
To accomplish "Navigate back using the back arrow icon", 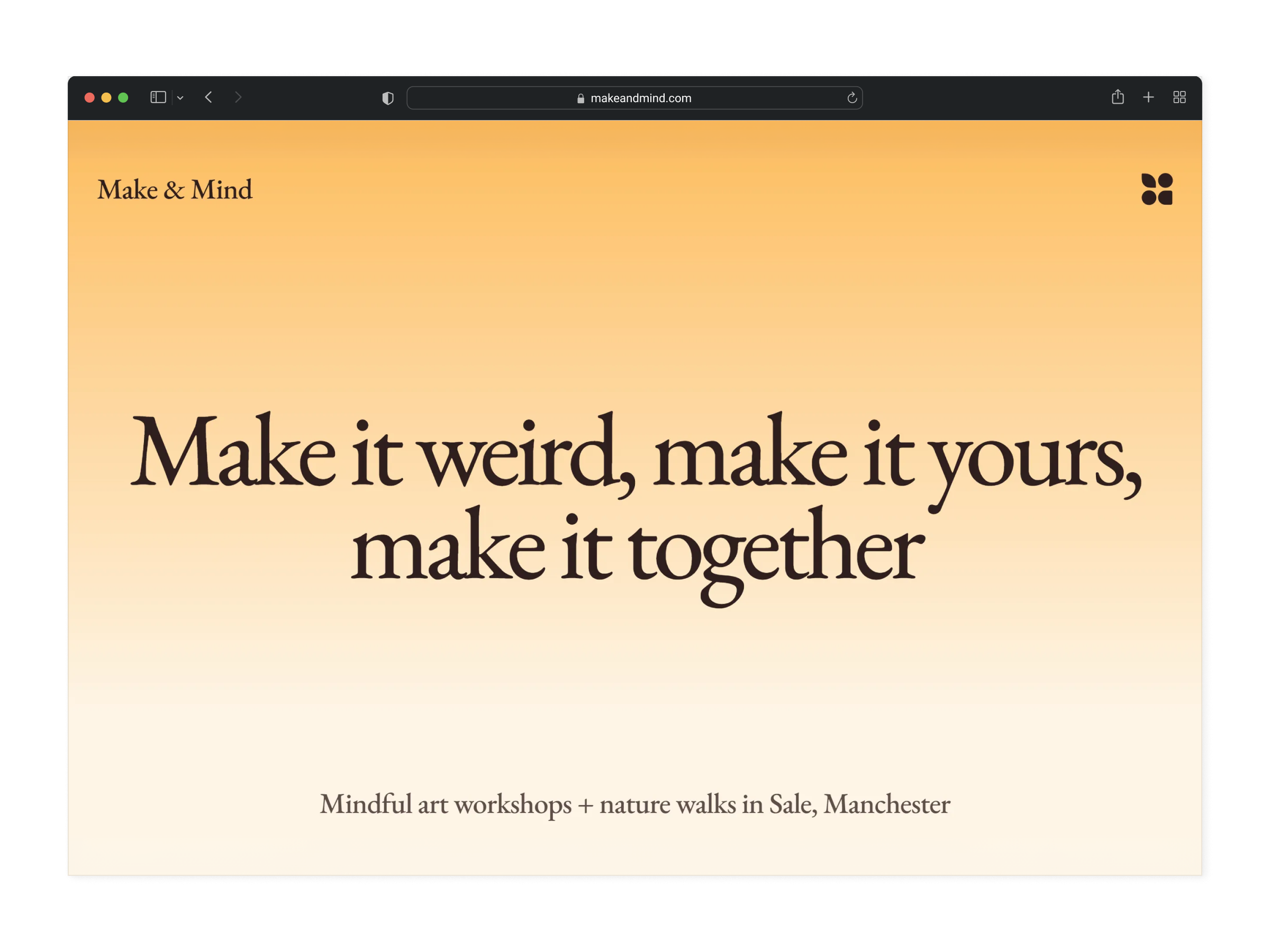I will pyautogui.click(x=208, y=97).
